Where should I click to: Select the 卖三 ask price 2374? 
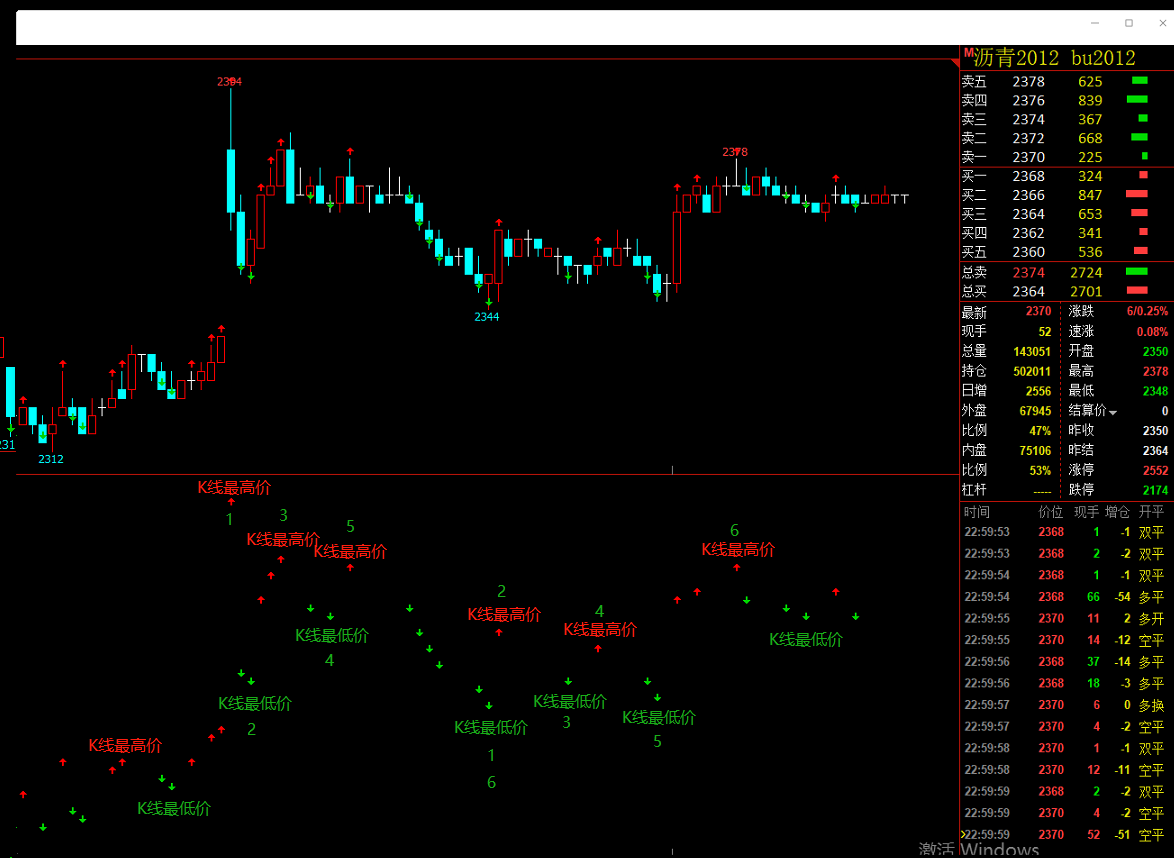pyautogui.click(x=1028, y=120)
